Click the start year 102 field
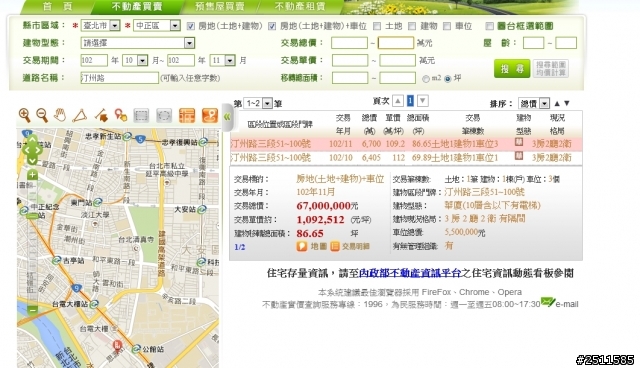This screenshot has height=368, width=640. coord(94,60)
